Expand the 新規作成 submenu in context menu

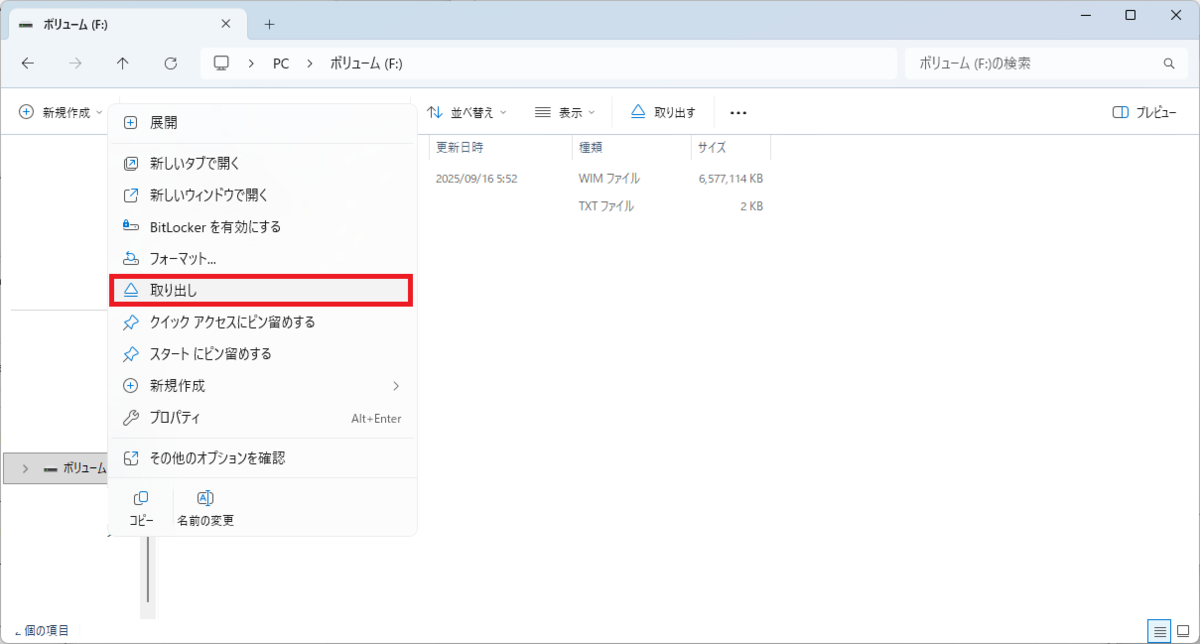[x=261, y=385]
